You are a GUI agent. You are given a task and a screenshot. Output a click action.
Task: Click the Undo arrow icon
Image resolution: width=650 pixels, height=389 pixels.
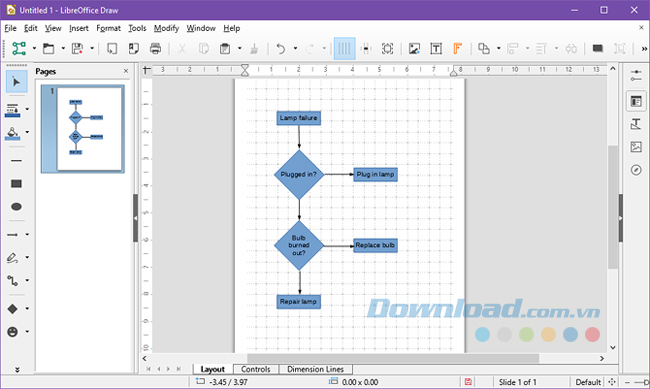point(281,49)
